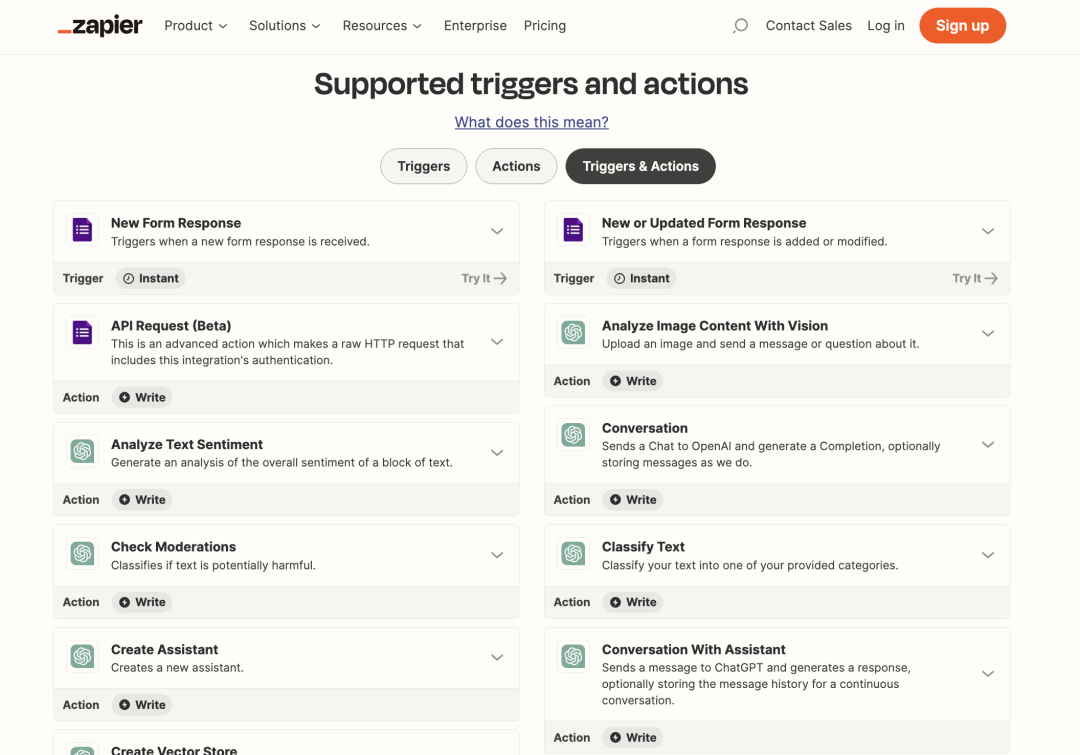
Task: Click ChatGPT icon beside Conversation With Assistant
Action: [x=573, y=656]
